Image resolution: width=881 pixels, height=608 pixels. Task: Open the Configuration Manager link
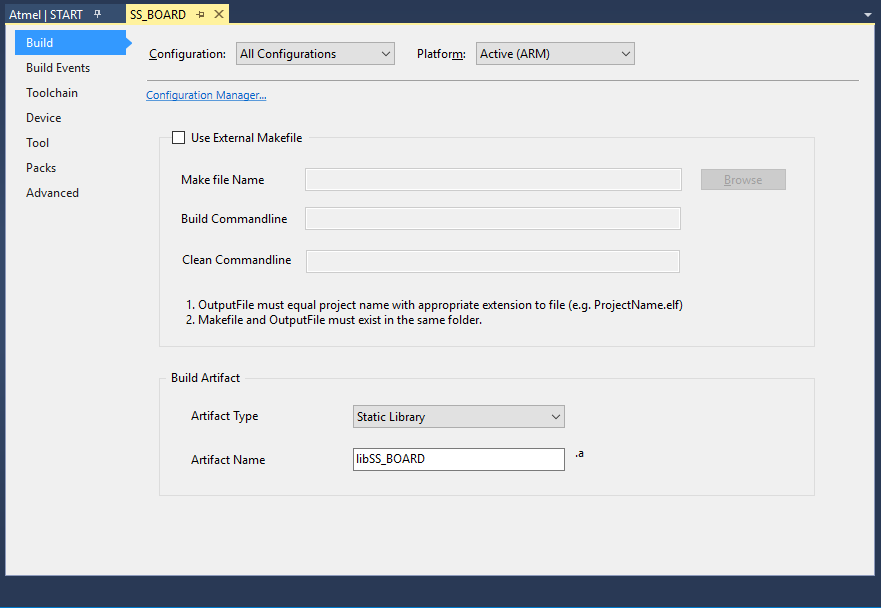point(206,96)
